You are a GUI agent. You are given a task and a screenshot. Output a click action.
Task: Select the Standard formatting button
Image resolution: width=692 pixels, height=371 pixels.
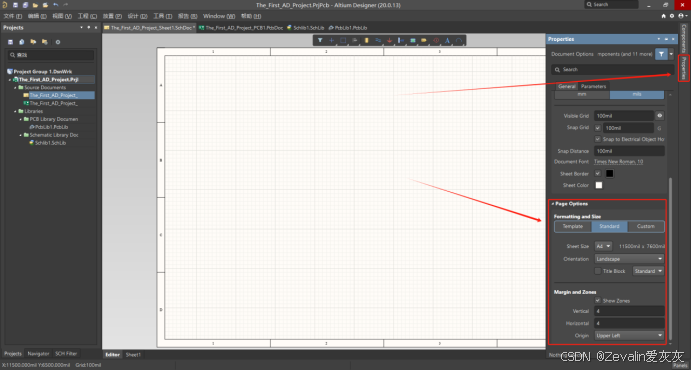pos(609,226)
